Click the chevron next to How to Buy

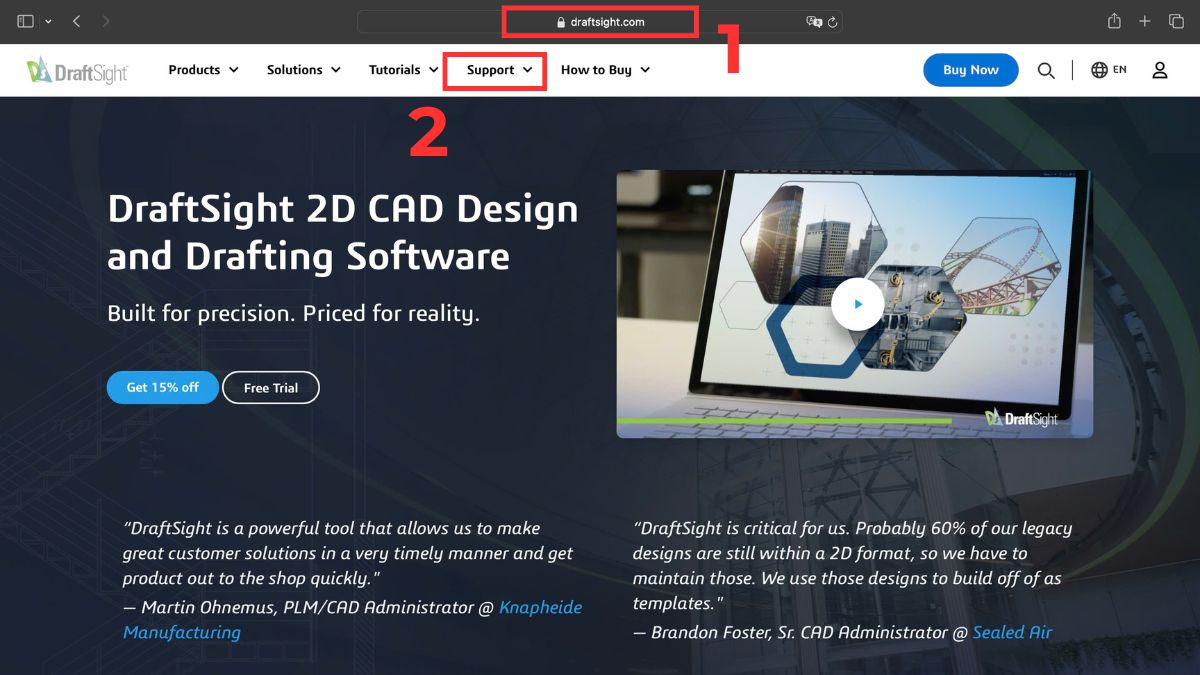[x=645, y=70]
